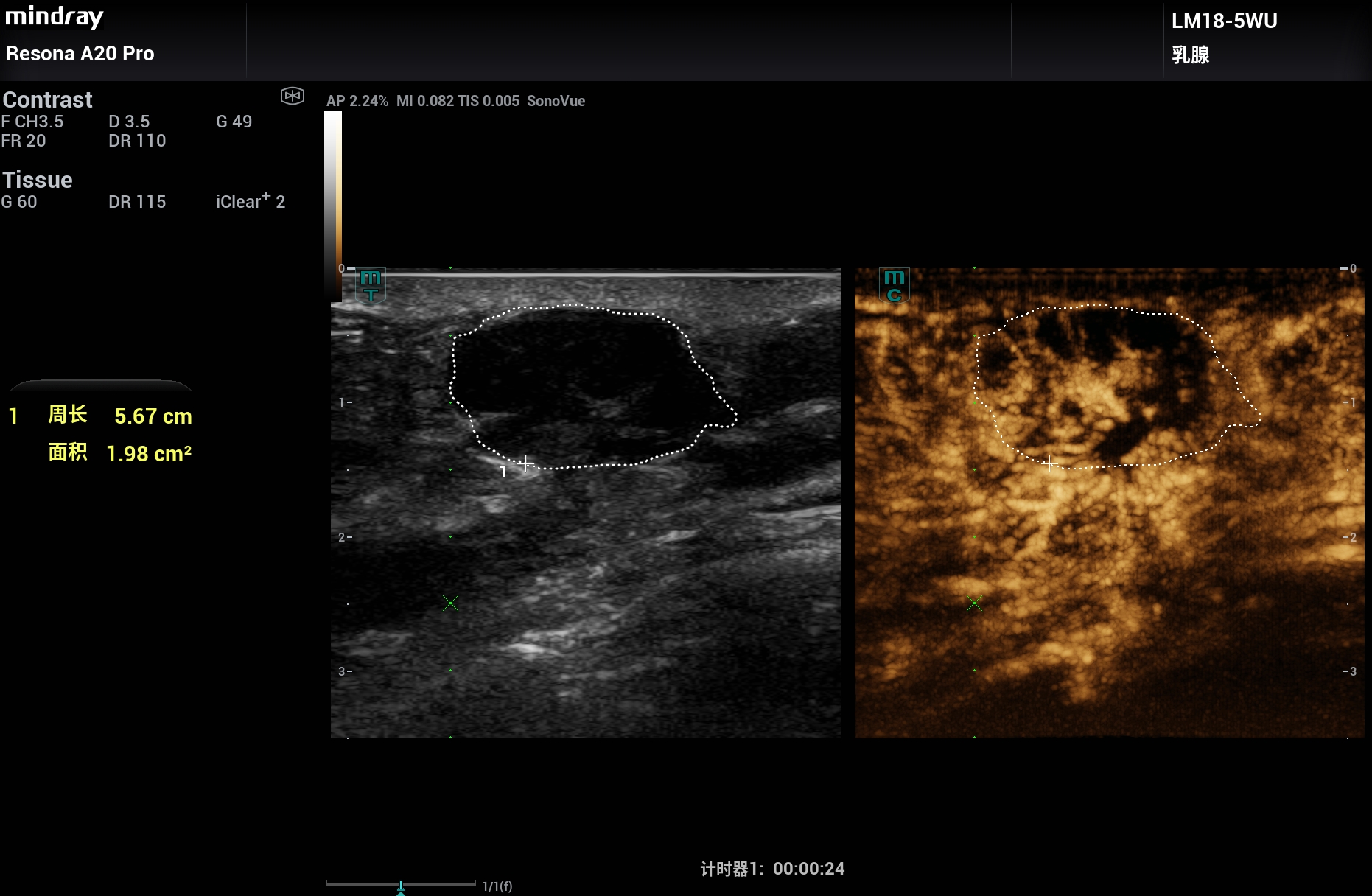
Task: Click the 乳腺 exam type label
Action: (x=1191, y=55)
